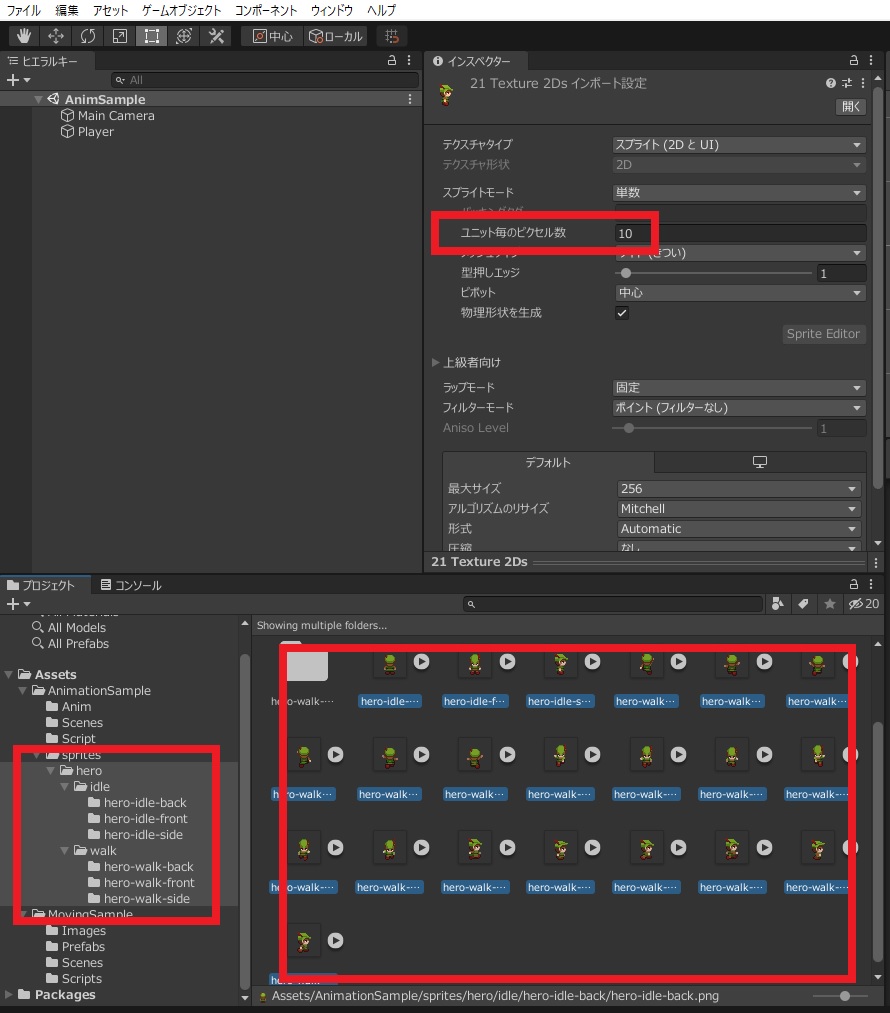890x1013 pixels.
Task: Select the Hand tool in toolbar
Action: coord(24,36)
